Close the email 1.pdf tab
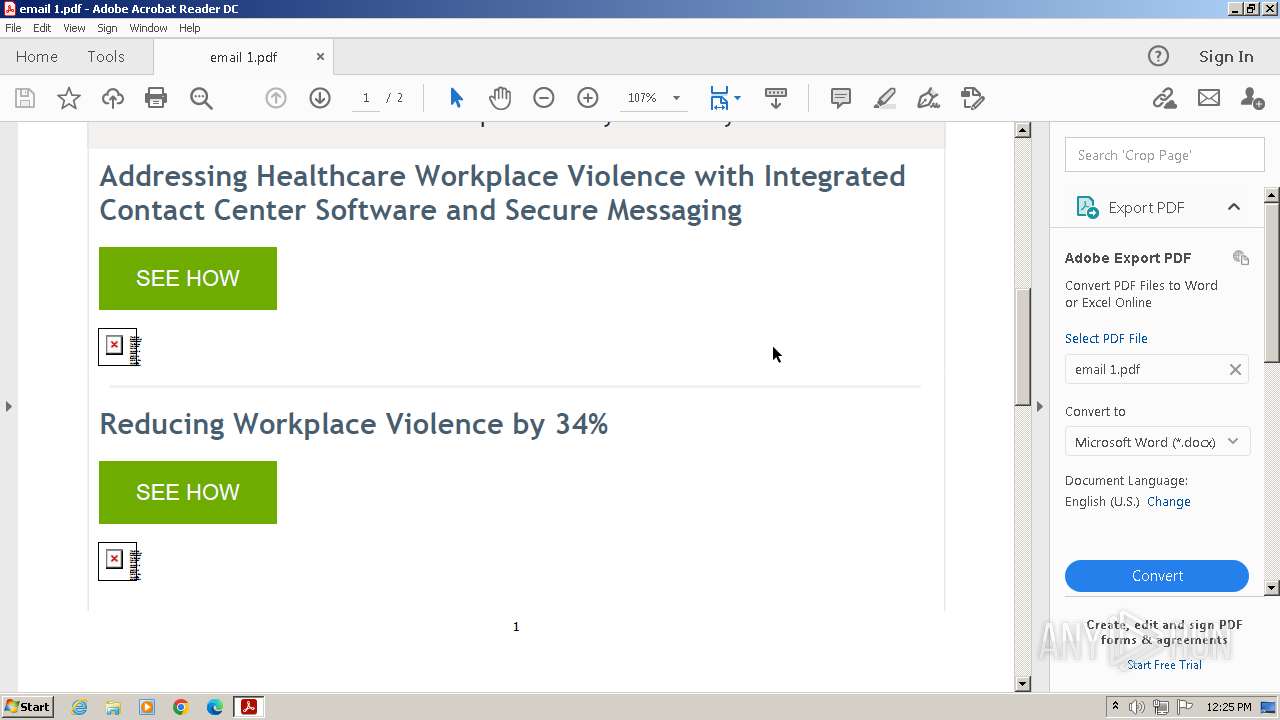Viewport: 1280px width, 720px height. pos(320,57)
